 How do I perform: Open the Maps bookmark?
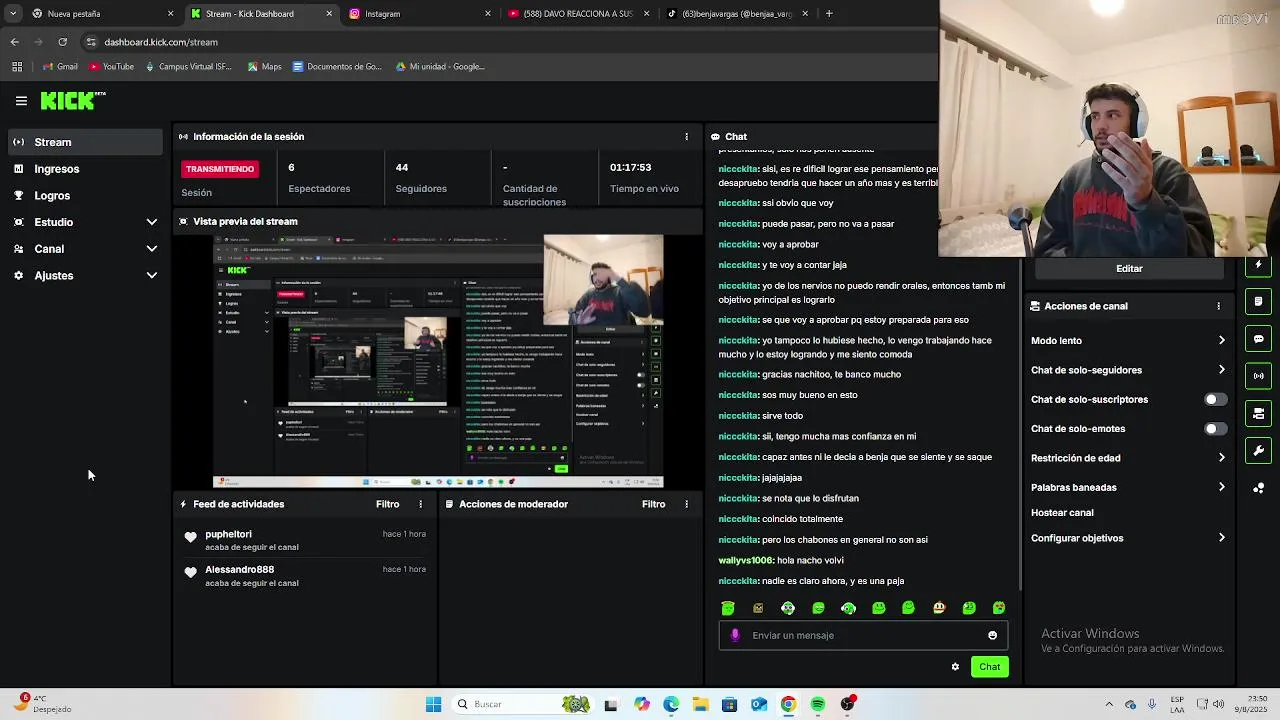pos(263,67)
